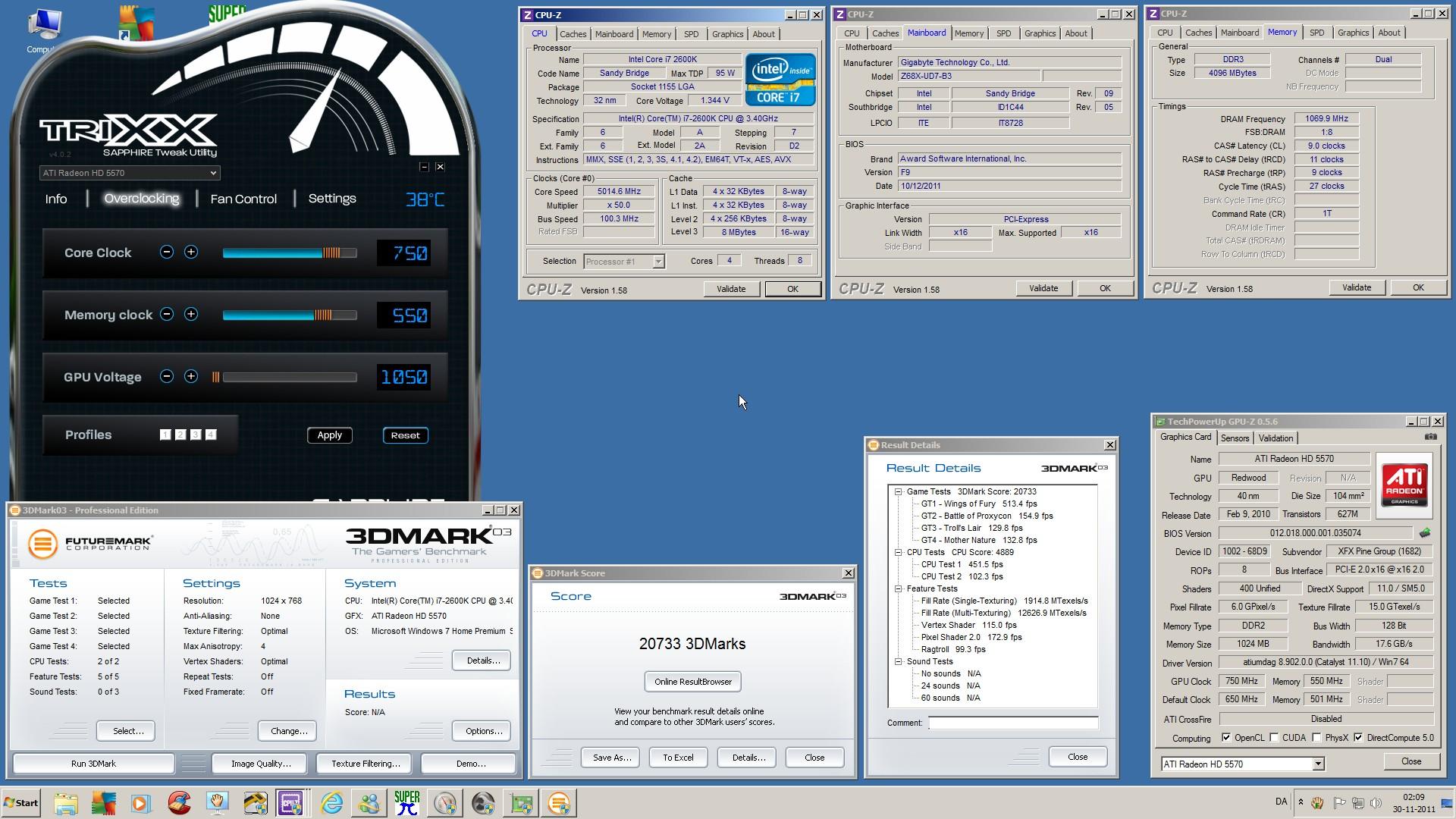1456x819 pixels.
Task: Open AVG antivirus from the taskbar
Action: point(104,803)
